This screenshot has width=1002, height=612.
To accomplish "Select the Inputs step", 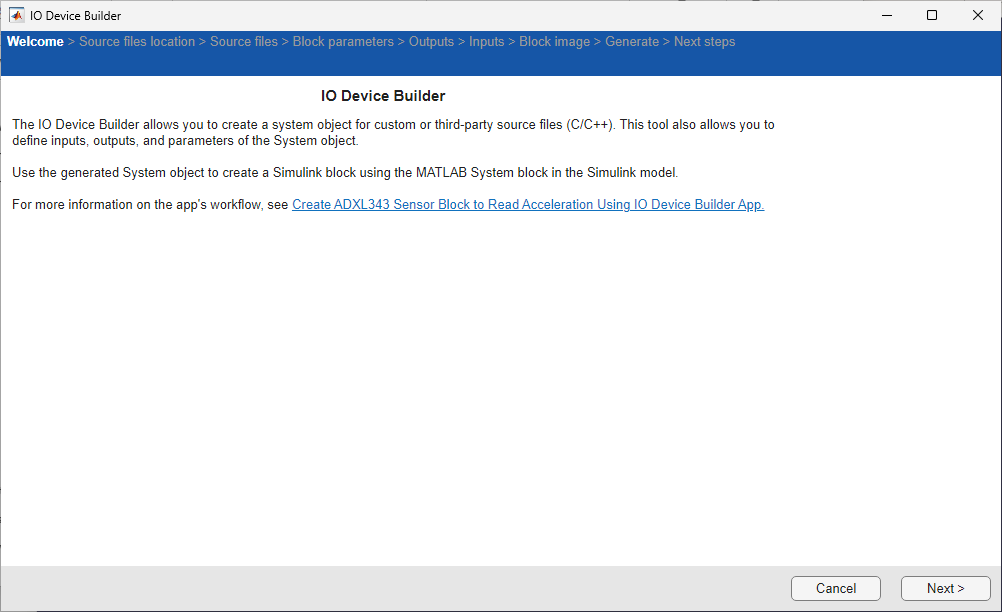I will tap(486, 41).
